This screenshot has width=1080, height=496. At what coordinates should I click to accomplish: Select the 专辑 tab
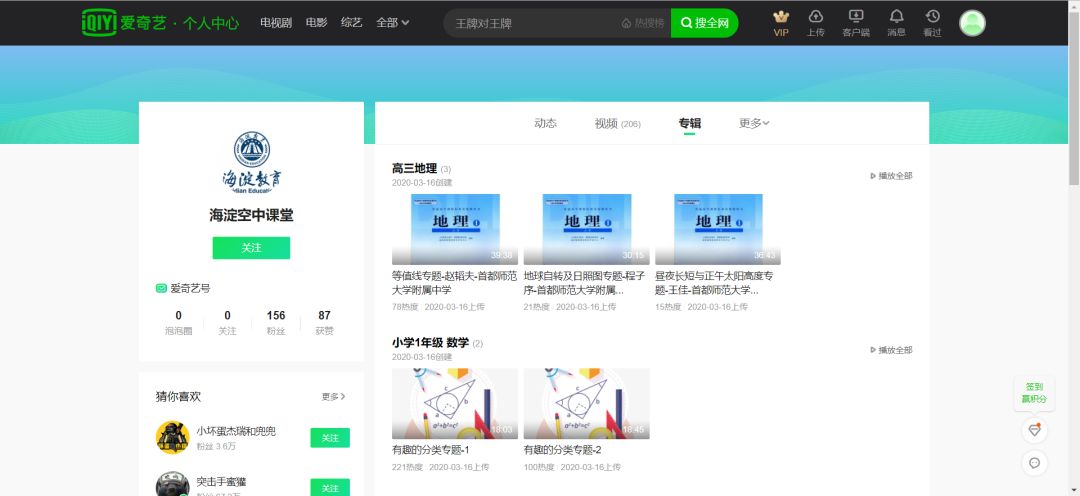coord(689,123)
